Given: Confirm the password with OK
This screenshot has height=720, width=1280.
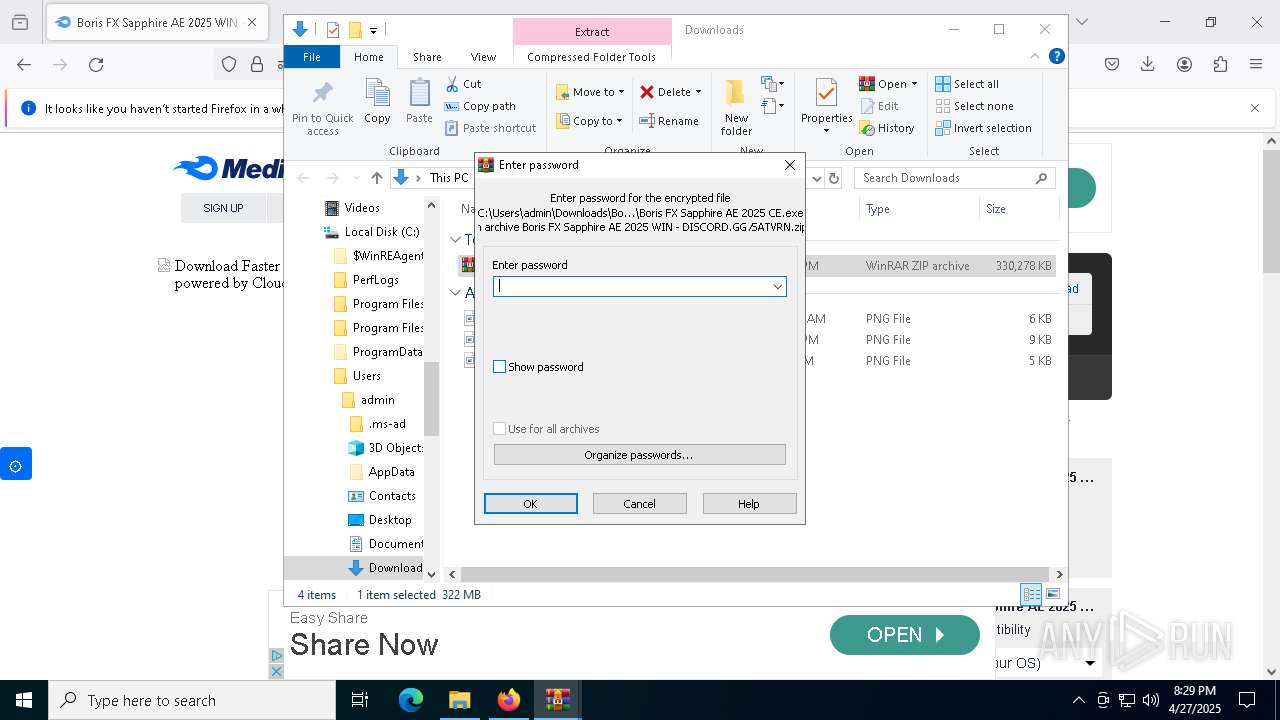Looking at the screenshot, I should point(531,504).
